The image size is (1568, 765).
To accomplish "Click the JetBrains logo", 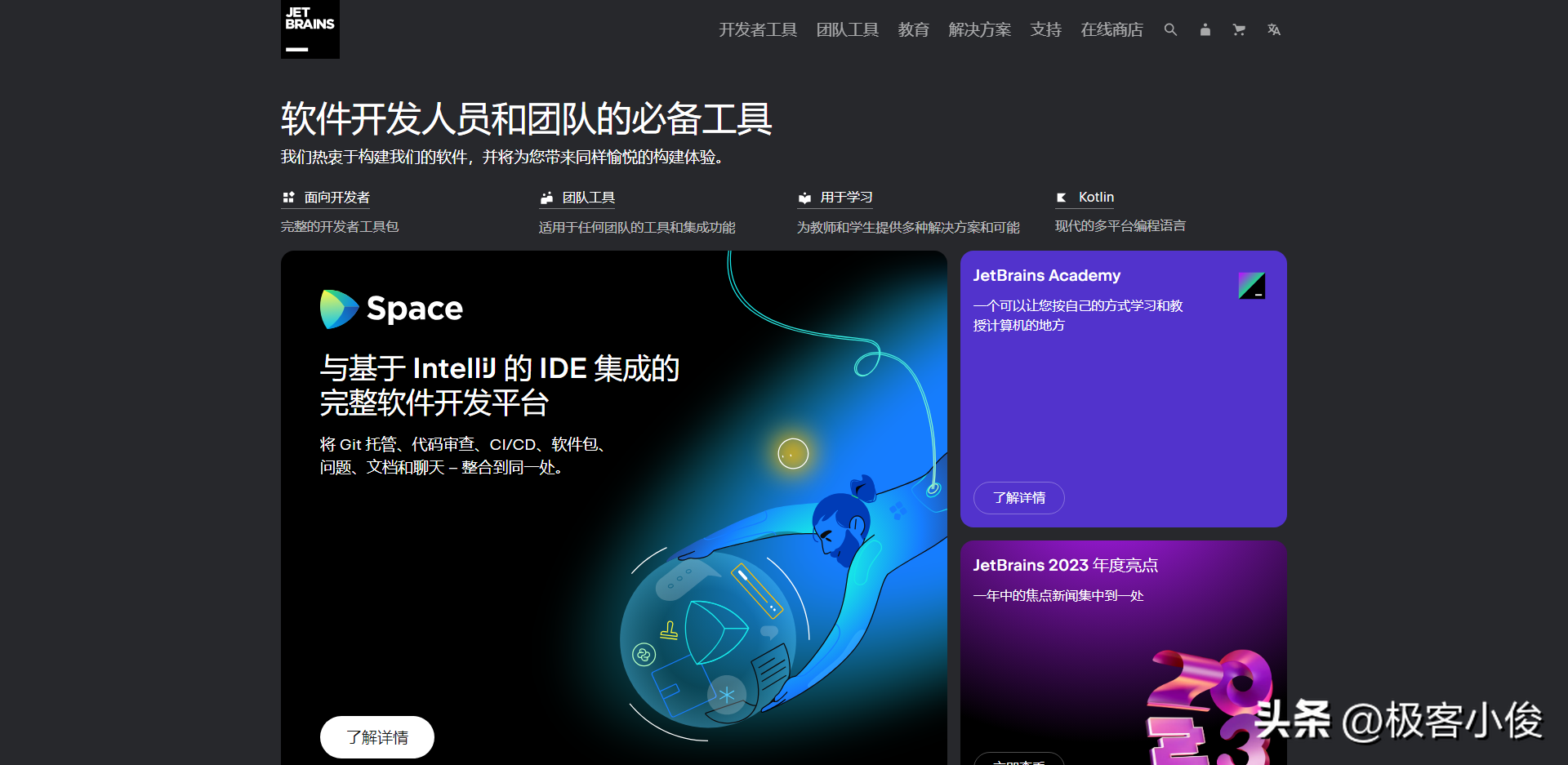I will click(310, 29).
